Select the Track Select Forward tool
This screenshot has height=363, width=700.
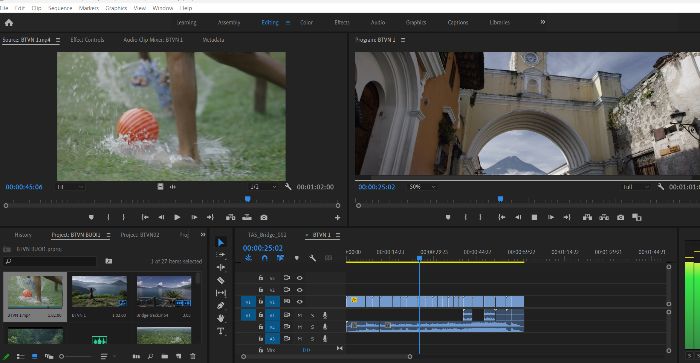click(x=221, y=255)
